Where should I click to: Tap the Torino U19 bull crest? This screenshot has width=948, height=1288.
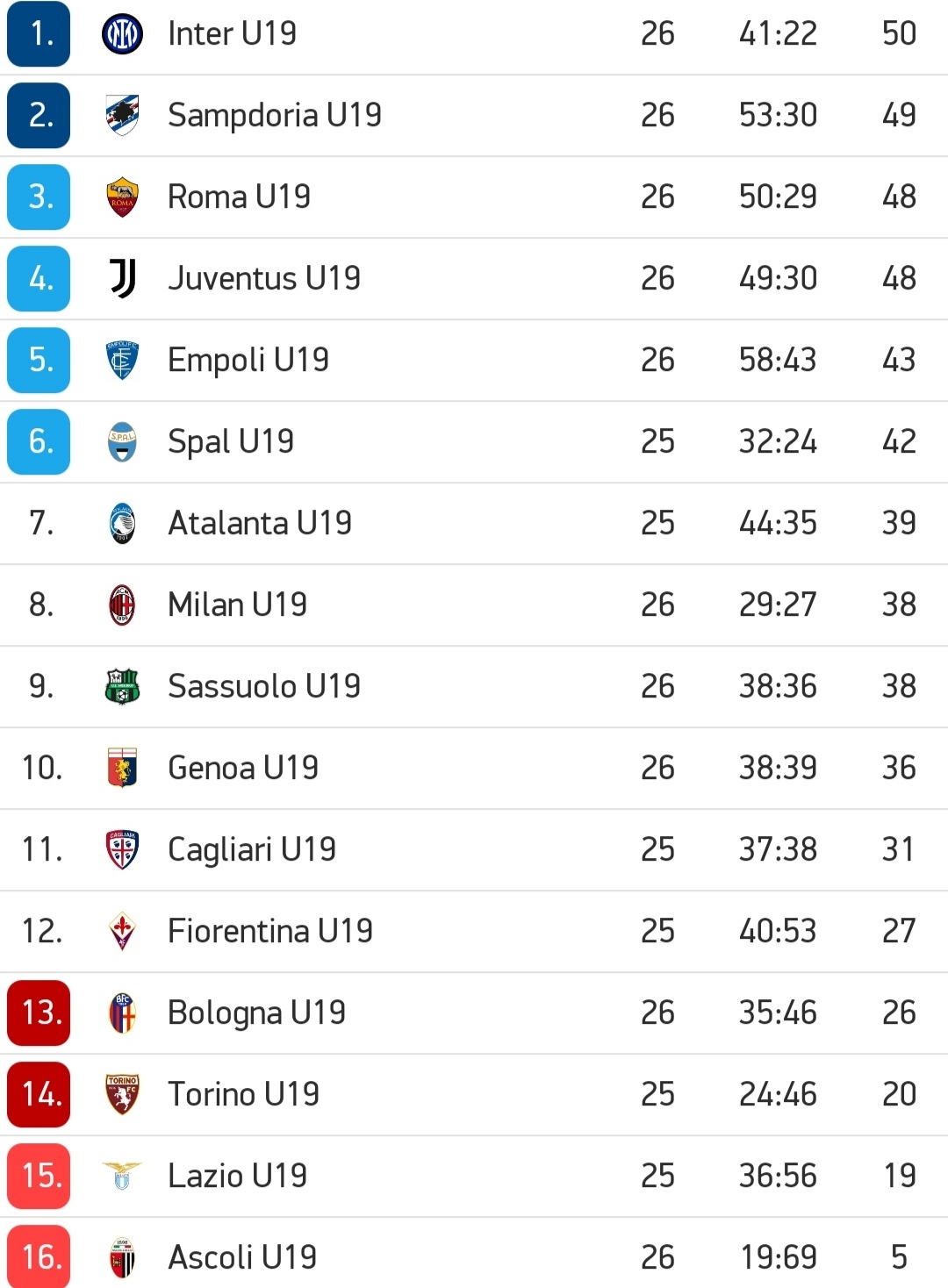[122, 1095]
